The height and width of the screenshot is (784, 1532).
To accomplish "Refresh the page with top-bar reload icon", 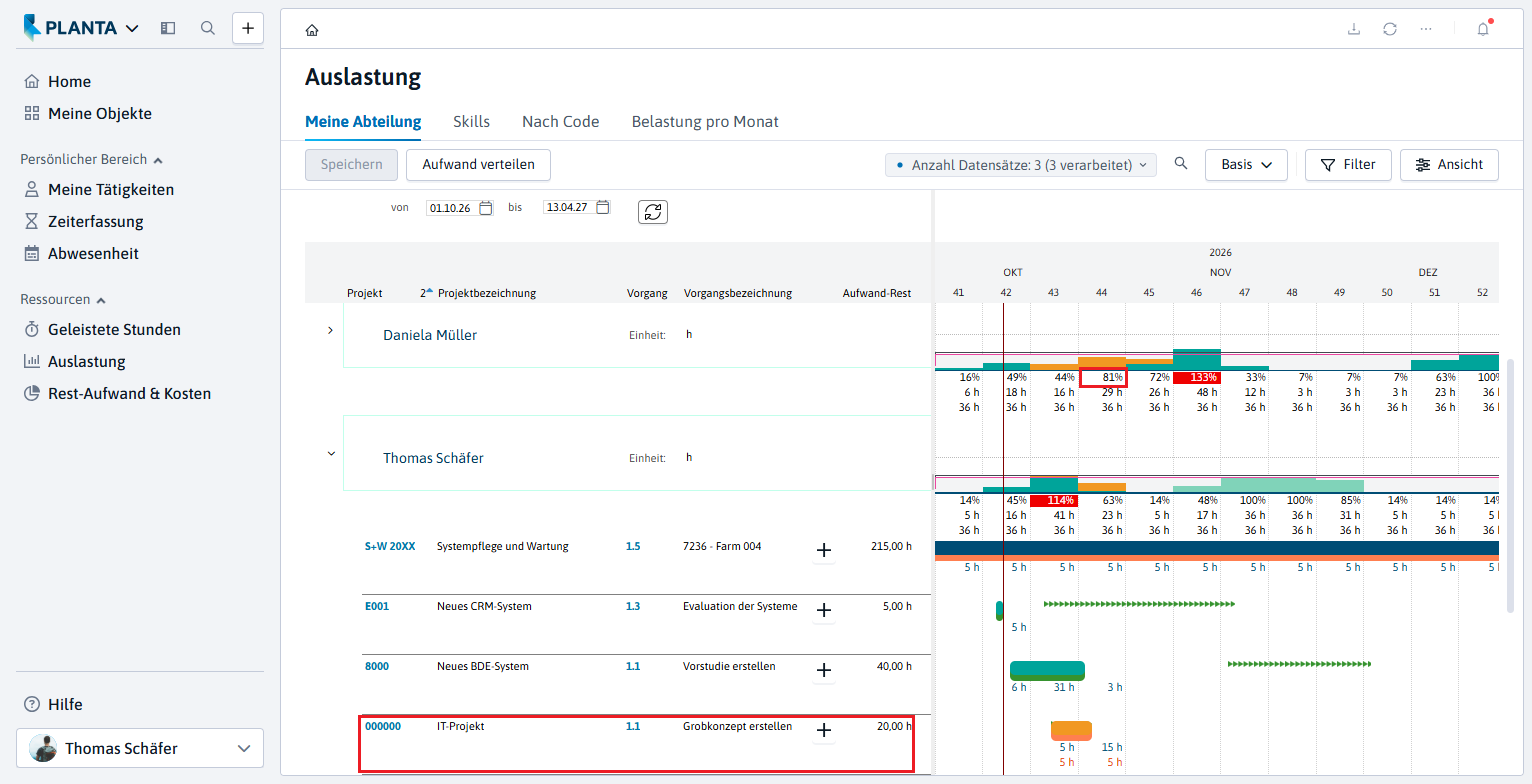I will coord(1390,29).
